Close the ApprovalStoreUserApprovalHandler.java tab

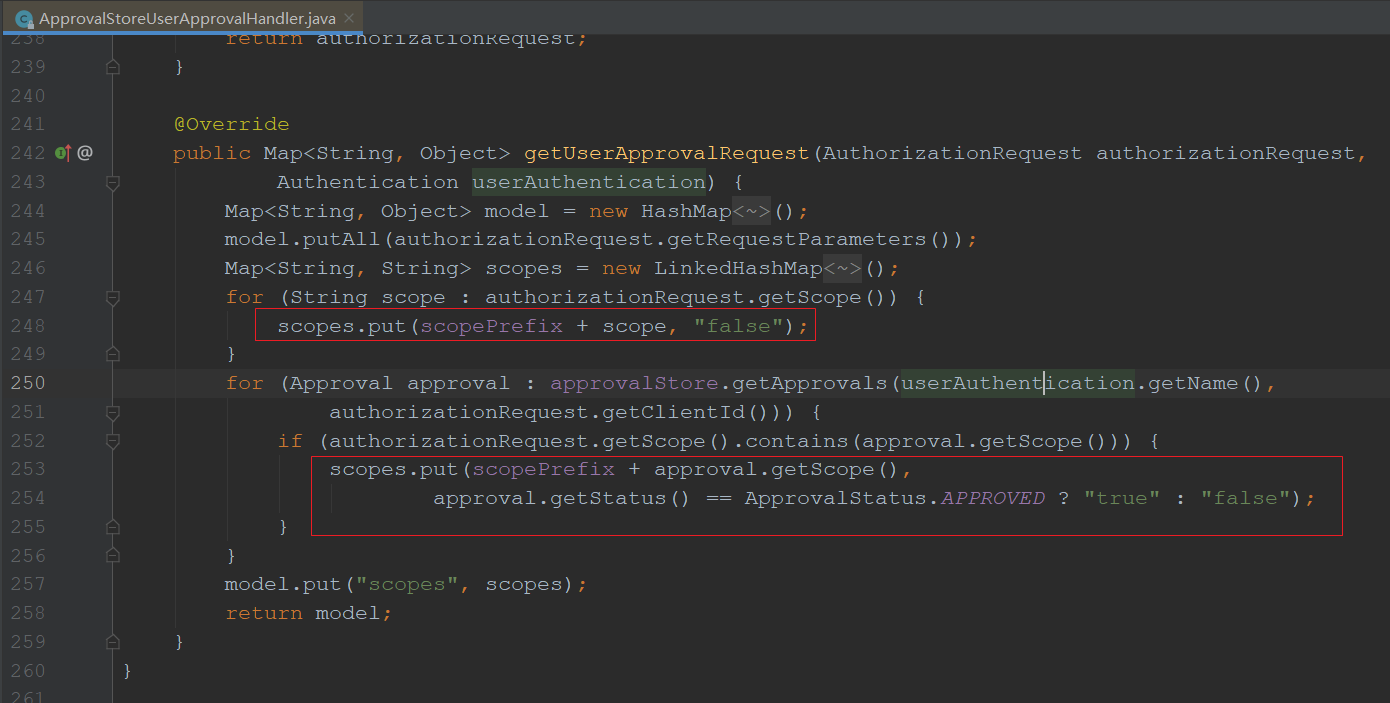[347, 17]
